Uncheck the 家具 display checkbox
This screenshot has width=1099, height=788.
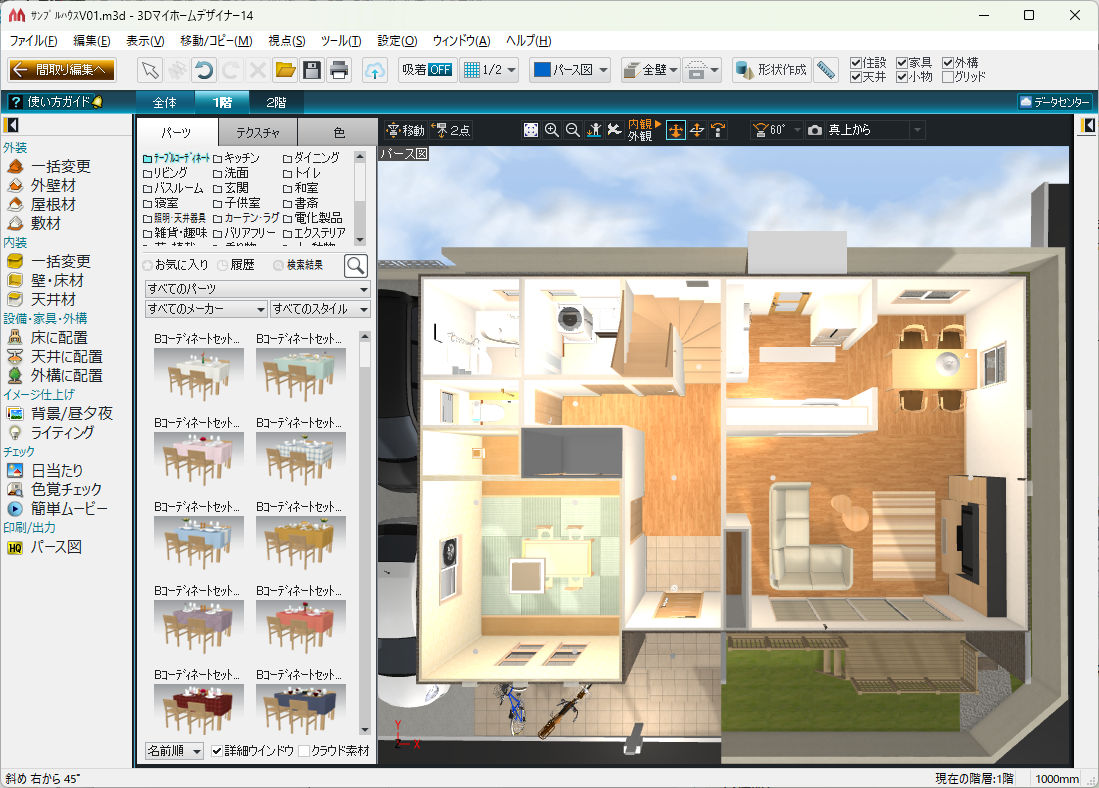click(902, 63)
